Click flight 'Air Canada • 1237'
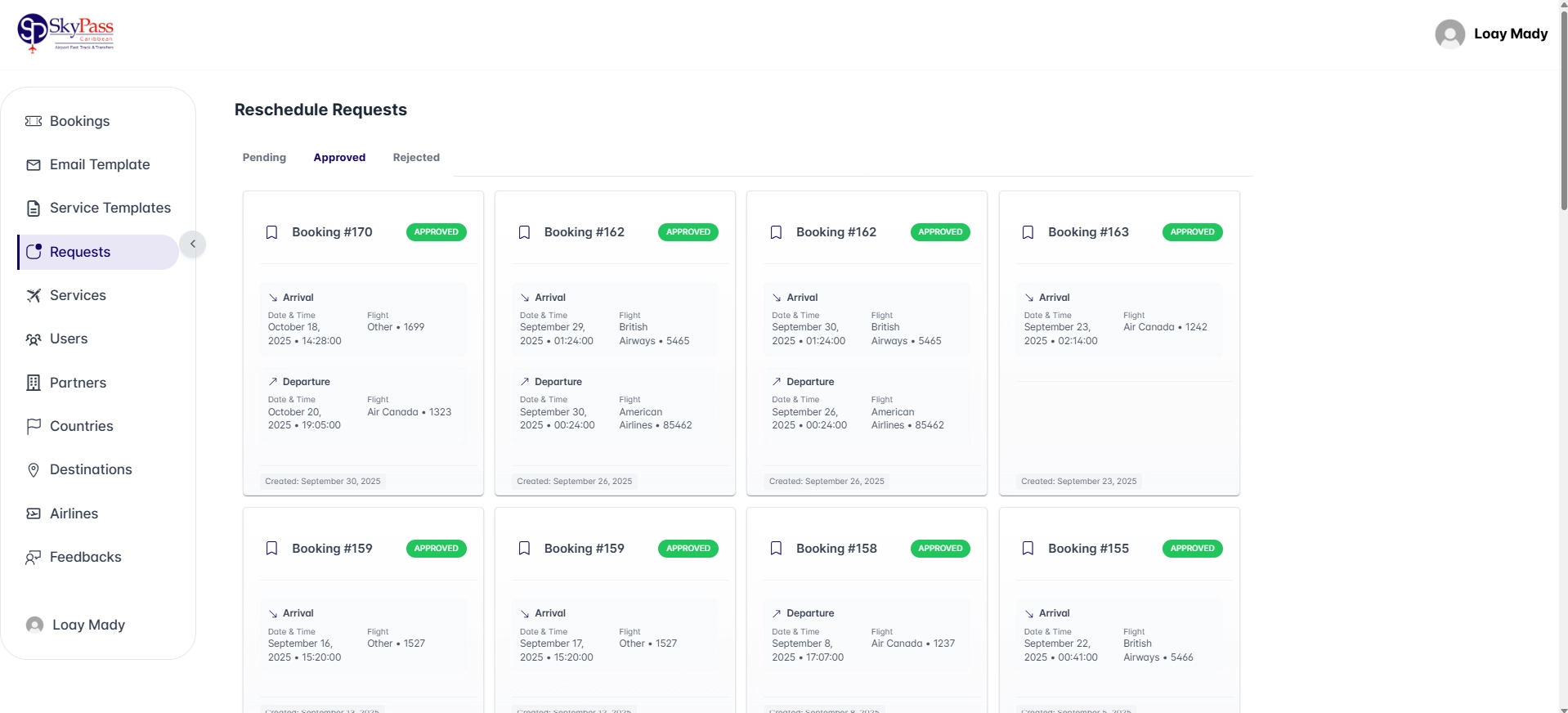The width and height of the screenshot is (1568, 713). click(x=913, y=643)
